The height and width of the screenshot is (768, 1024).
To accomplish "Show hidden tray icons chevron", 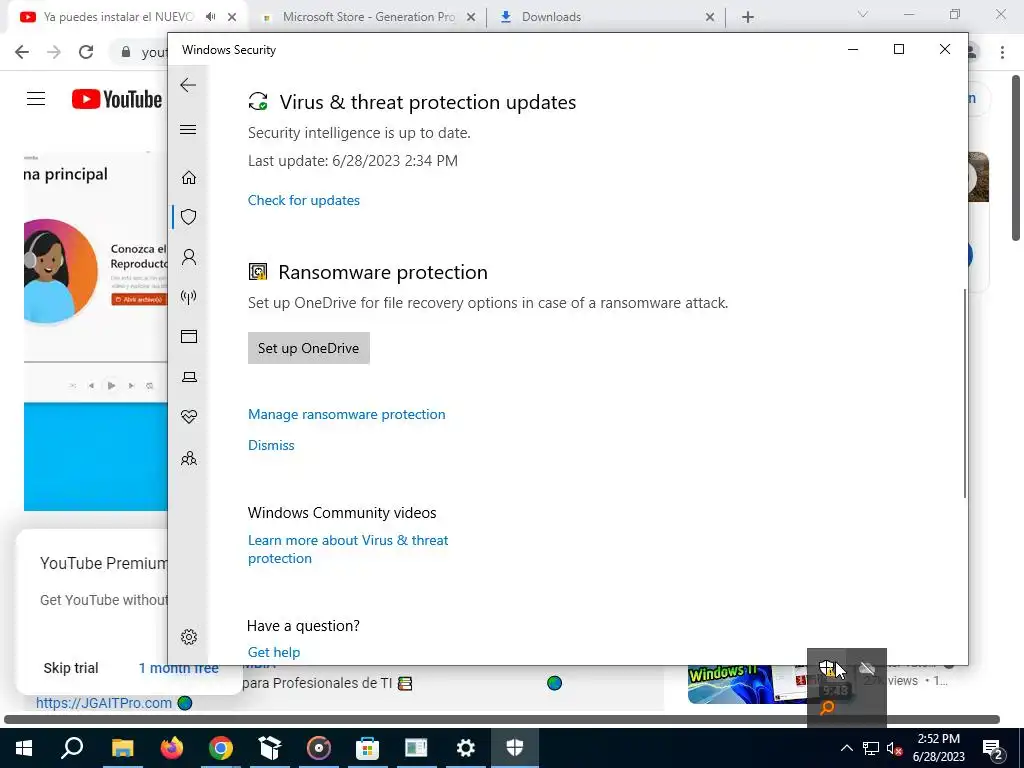I will click(x=846, y=748).
